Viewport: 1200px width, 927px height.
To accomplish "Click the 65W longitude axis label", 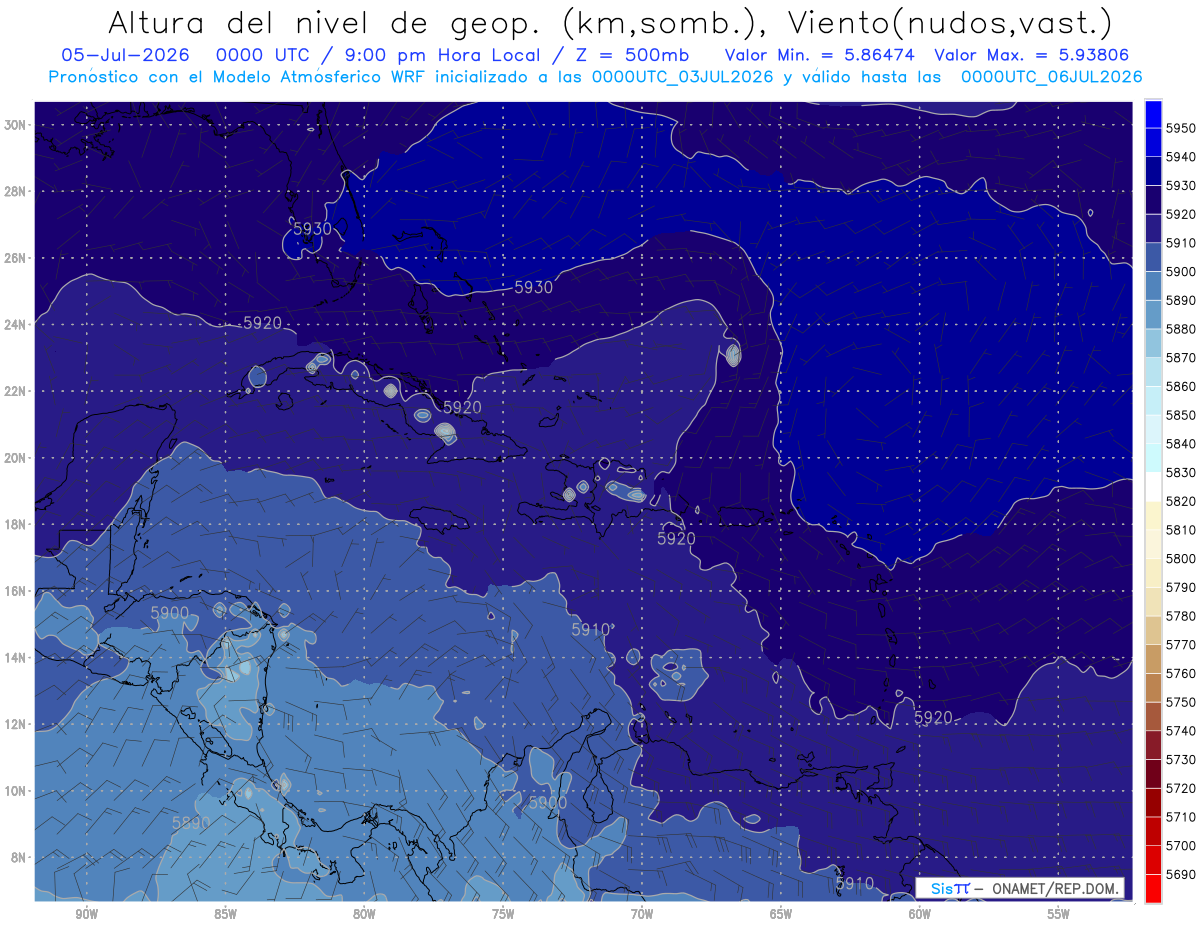I will pos(781,914).
